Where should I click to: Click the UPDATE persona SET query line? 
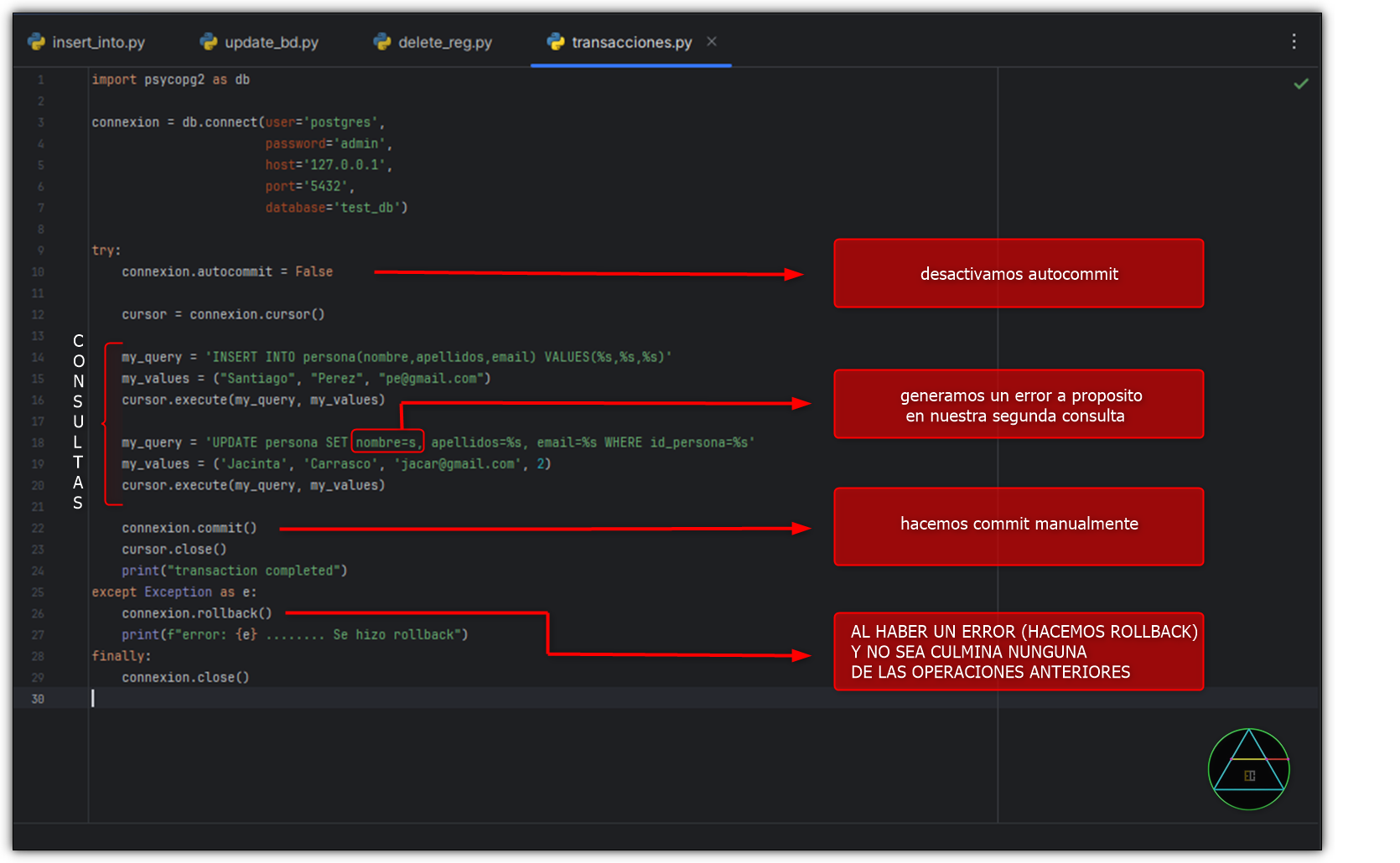point(438,442)
